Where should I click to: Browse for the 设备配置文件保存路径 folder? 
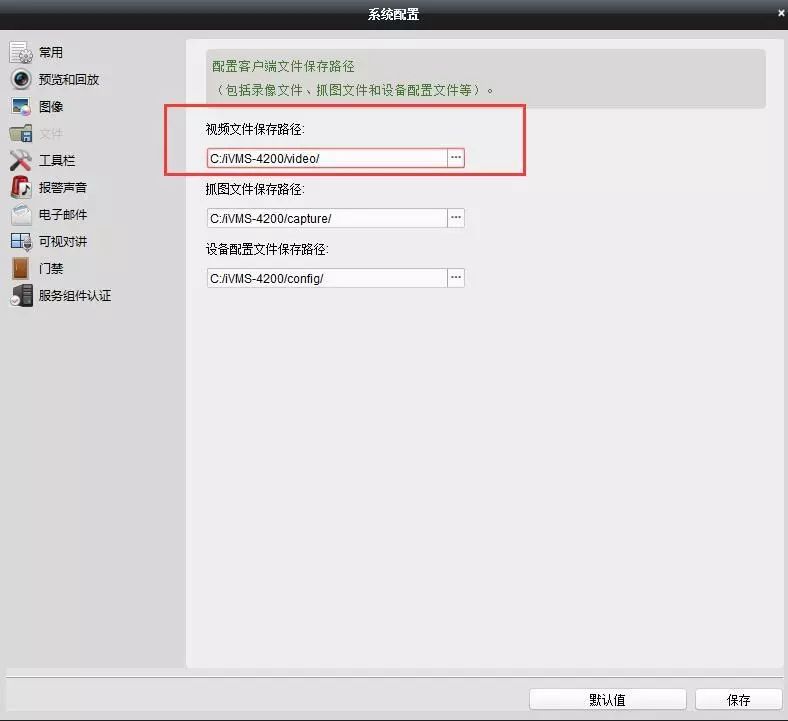[x=456, y=278]
